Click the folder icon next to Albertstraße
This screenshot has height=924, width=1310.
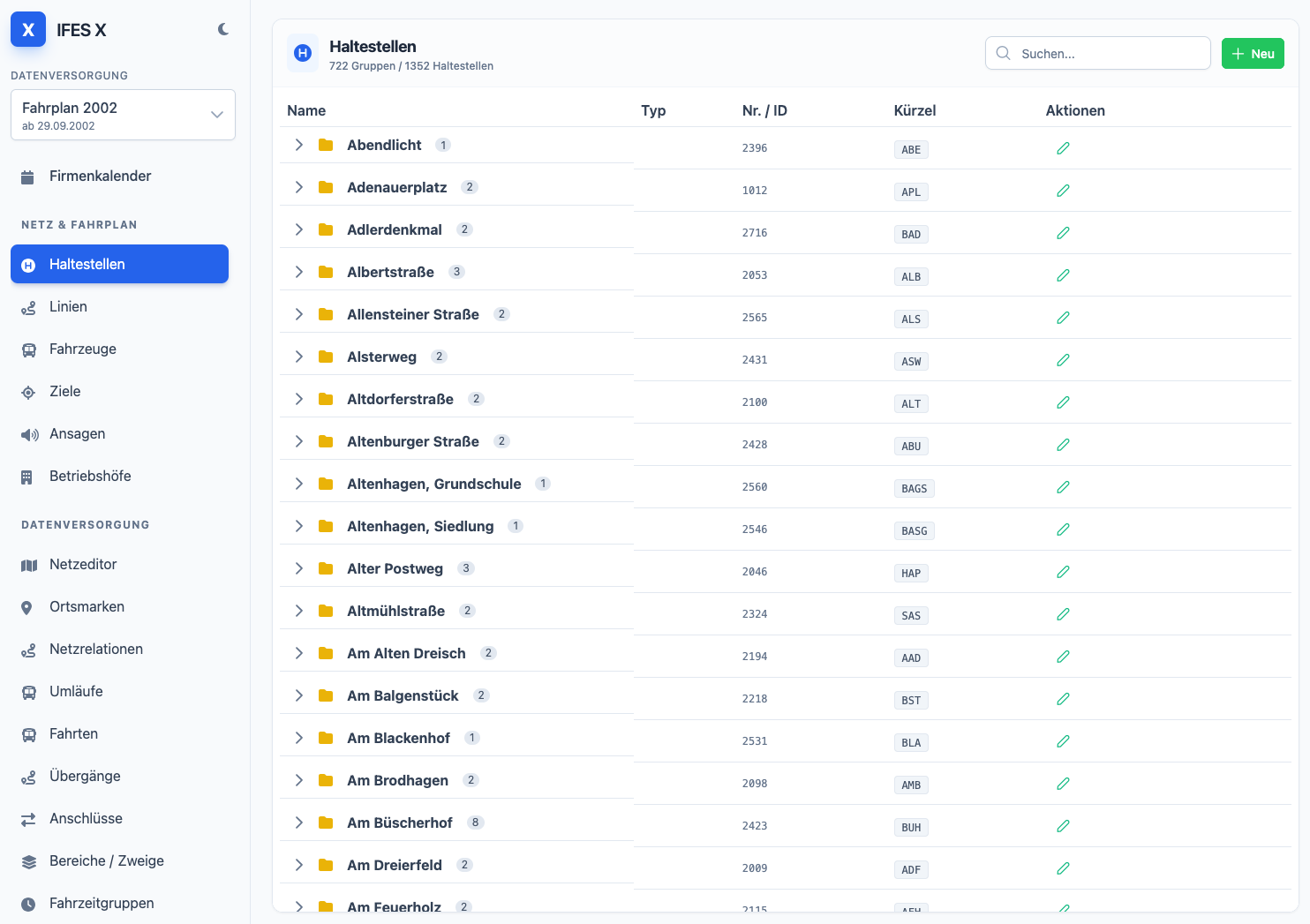click(326, 272)
